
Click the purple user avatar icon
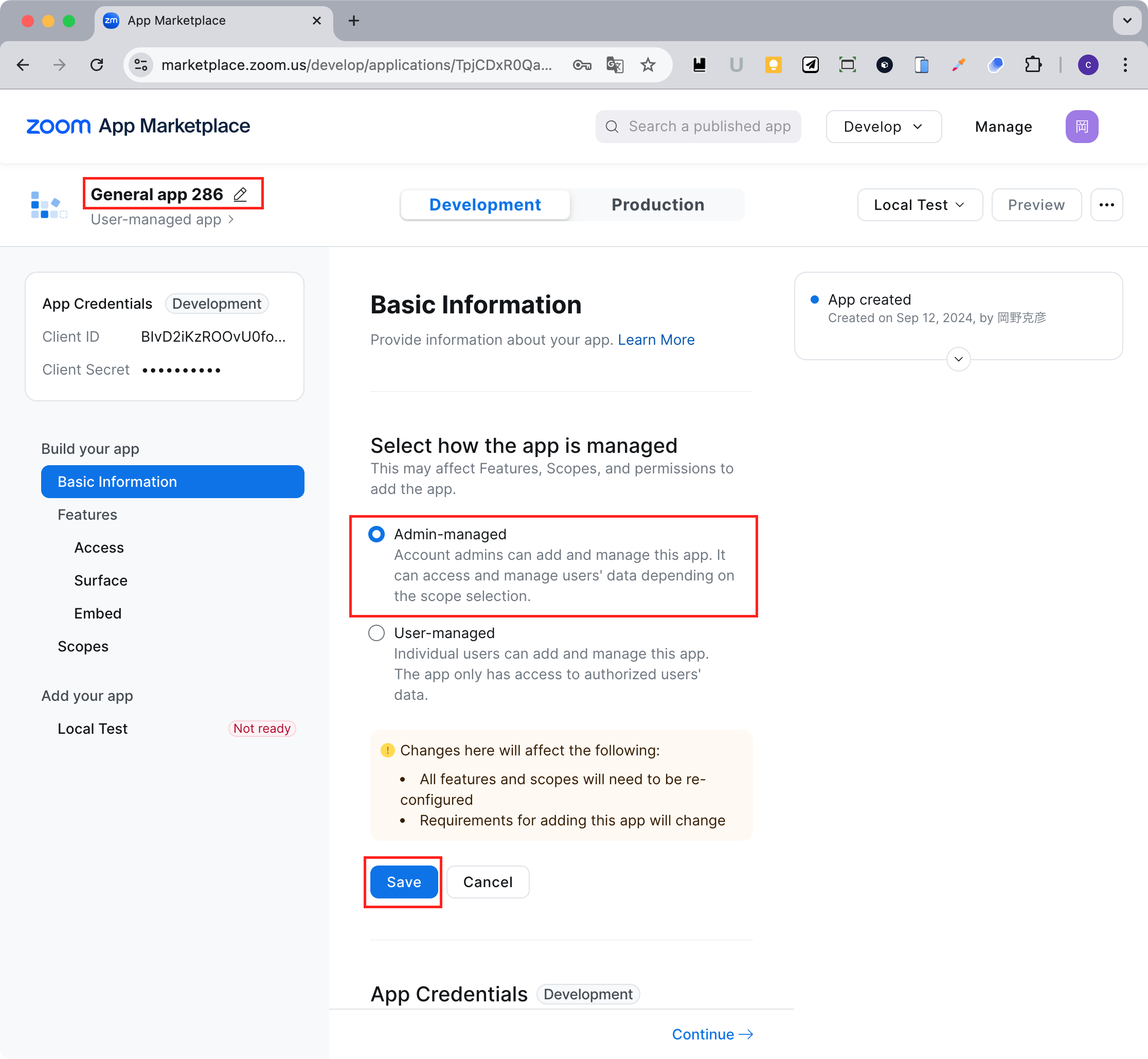click(1081, 127)
